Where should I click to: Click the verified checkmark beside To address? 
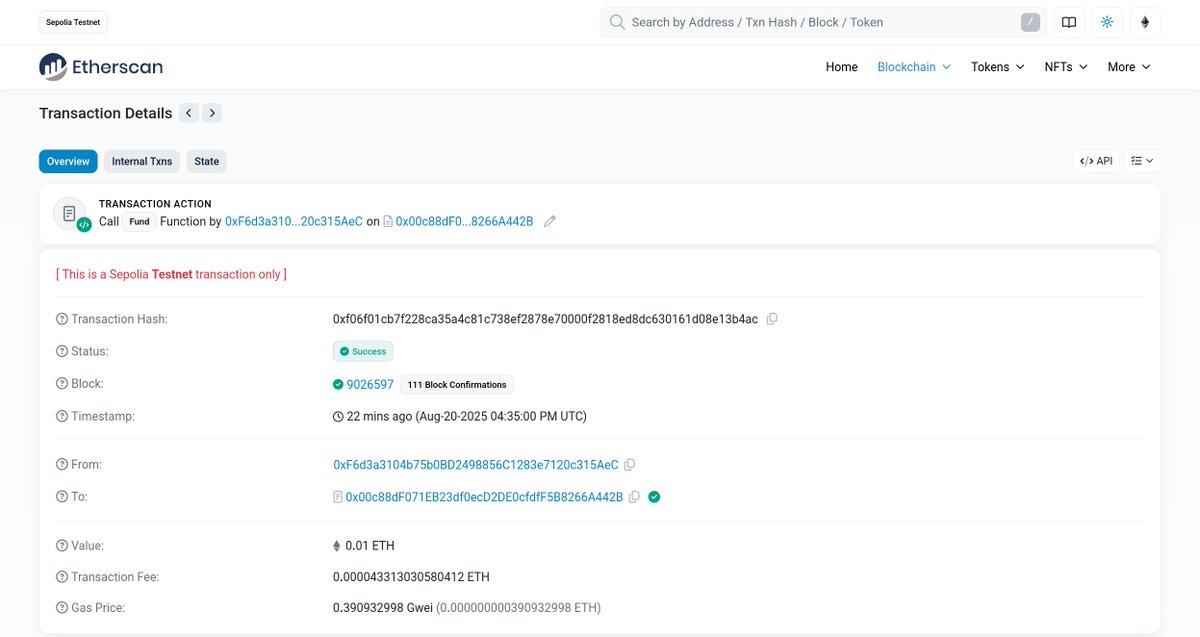(654, 497)
